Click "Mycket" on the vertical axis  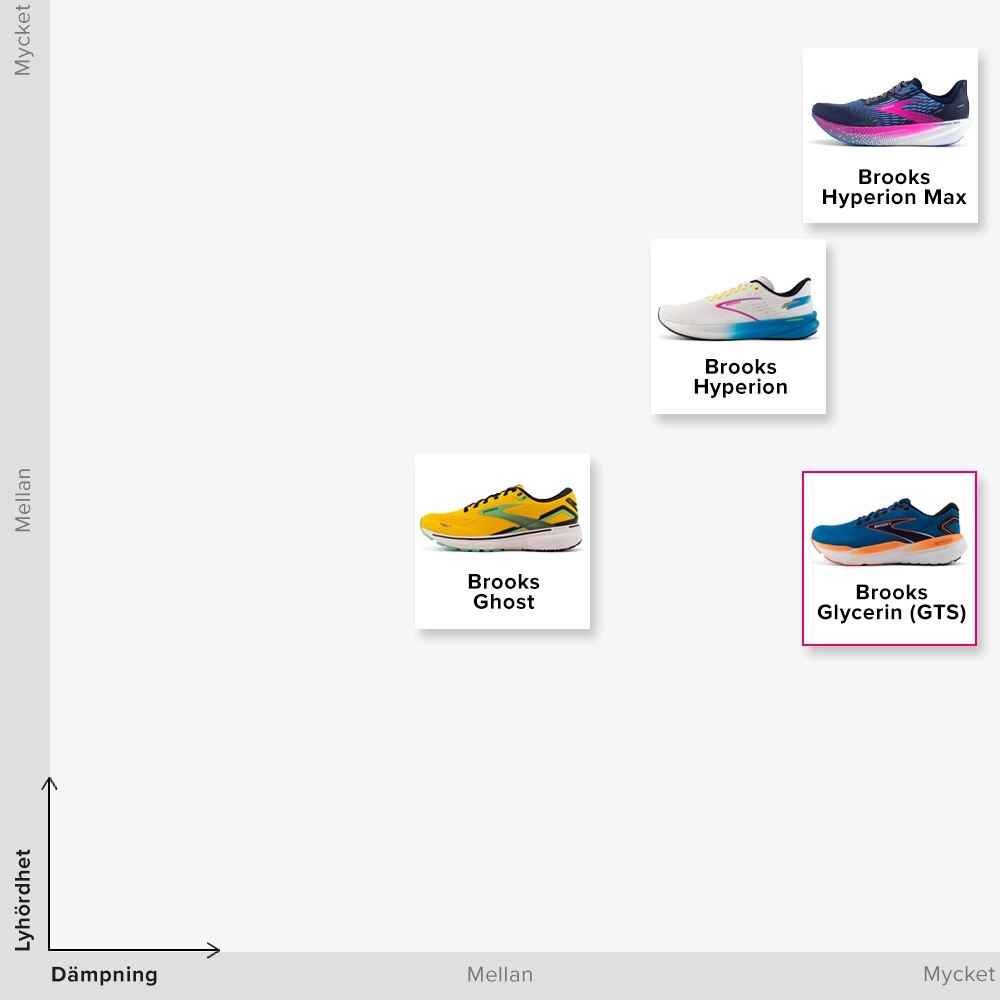tap(24, 40)
